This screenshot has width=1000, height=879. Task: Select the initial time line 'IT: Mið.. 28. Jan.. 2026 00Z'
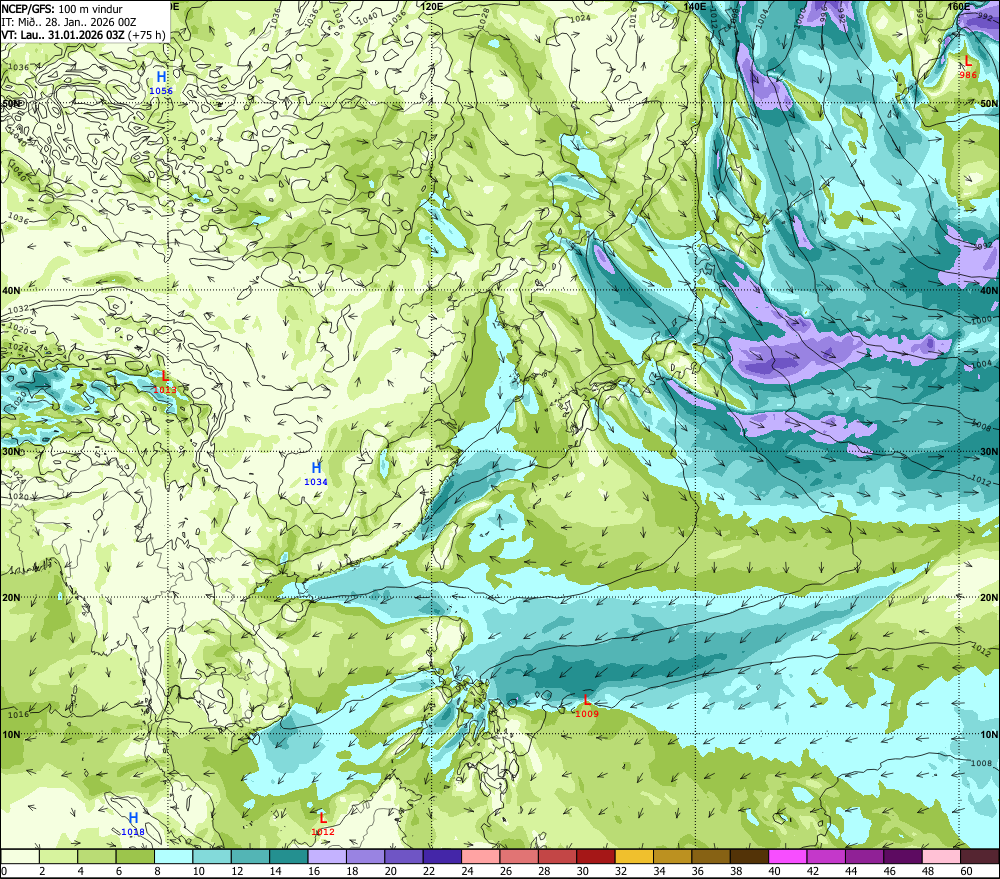pos(69,22)
